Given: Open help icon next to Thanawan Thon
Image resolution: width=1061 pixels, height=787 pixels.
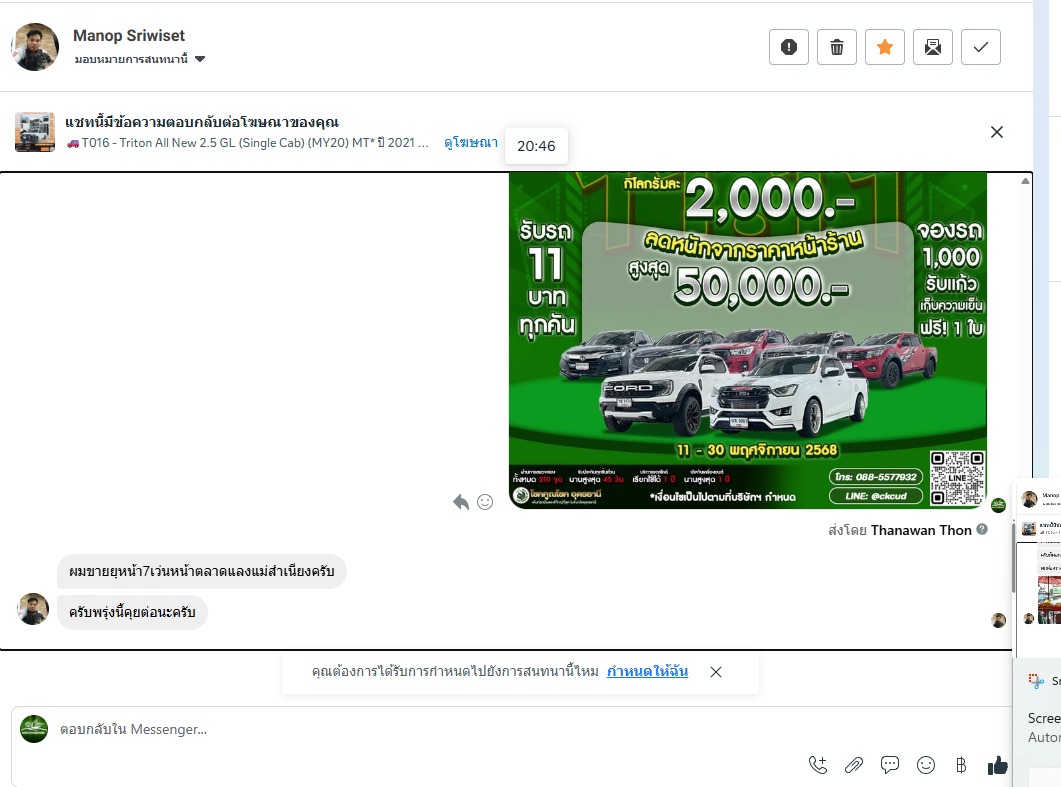Looking at the screenshot, I should [x=982, y=529].
